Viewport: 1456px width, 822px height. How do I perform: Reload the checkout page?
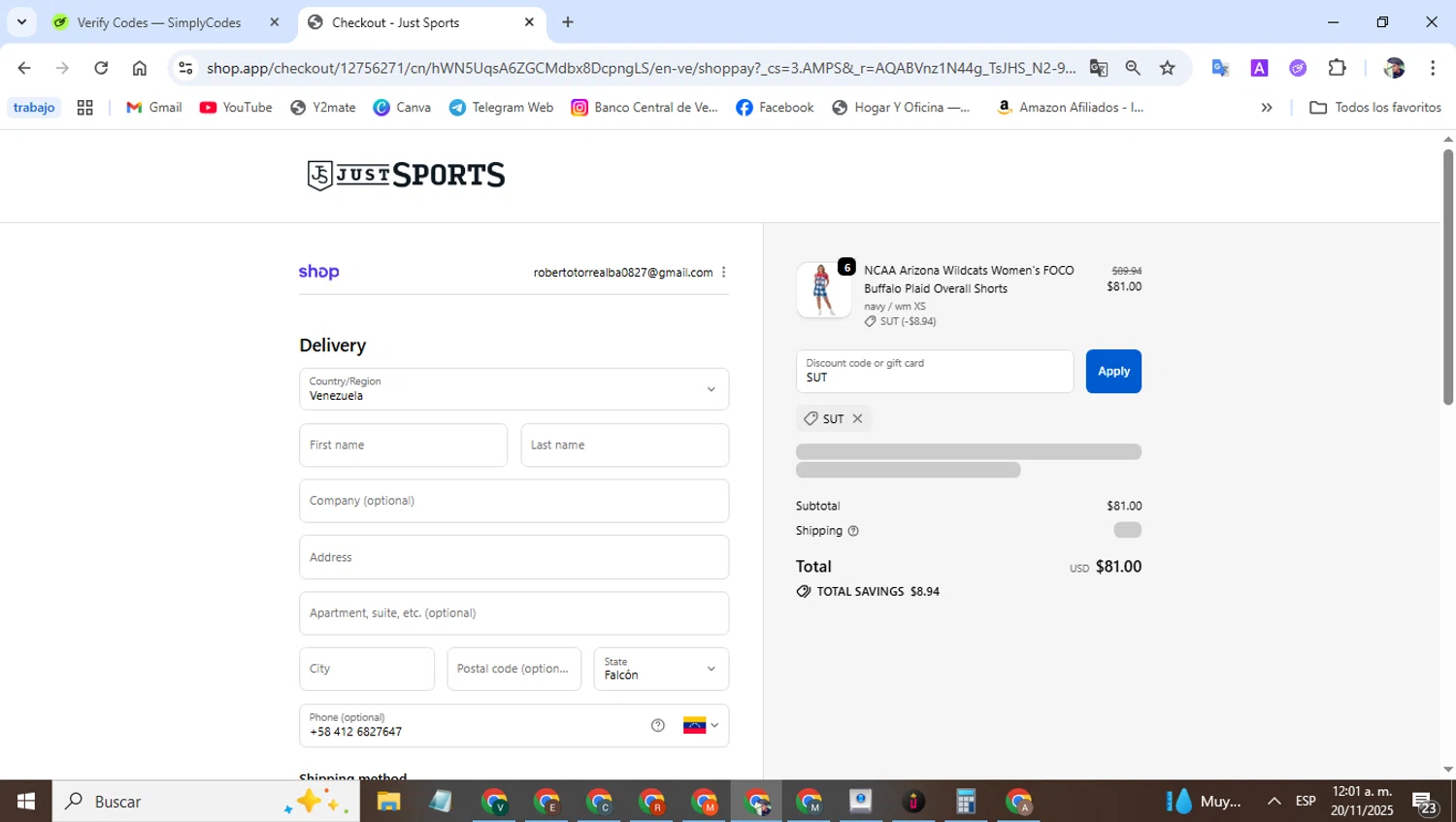coord(101,68)
